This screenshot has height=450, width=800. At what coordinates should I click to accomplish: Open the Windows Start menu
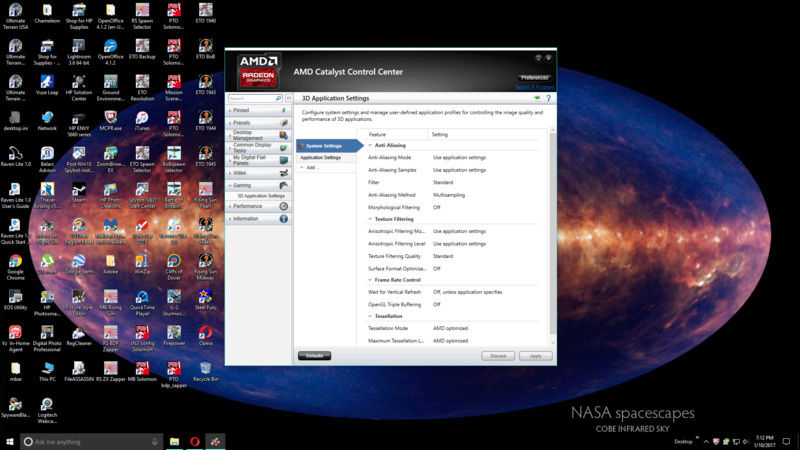coord(9,441)
